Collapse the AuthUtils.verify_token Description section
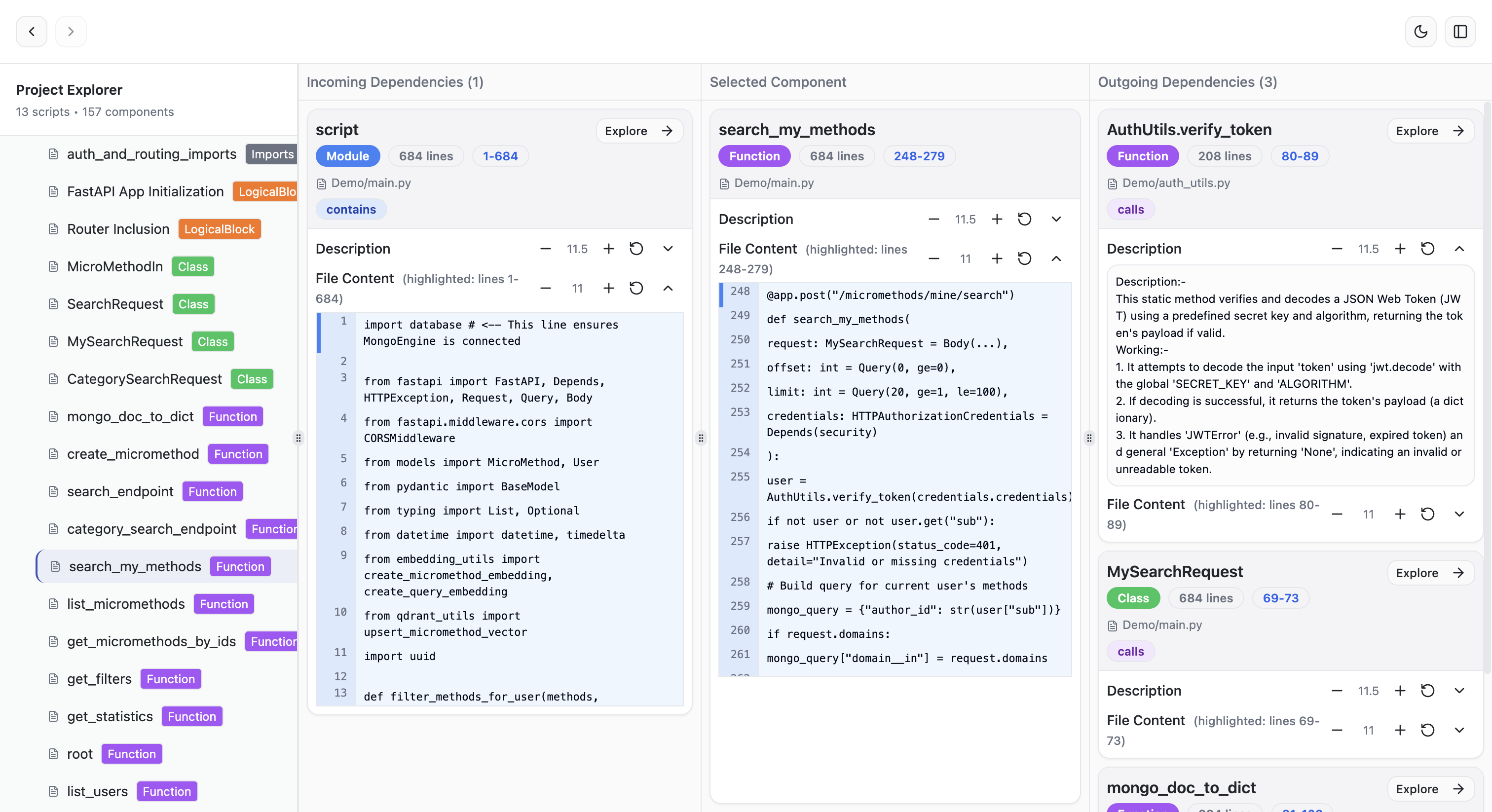The height and width of the screenshot is (812, 1492). 1459,249
